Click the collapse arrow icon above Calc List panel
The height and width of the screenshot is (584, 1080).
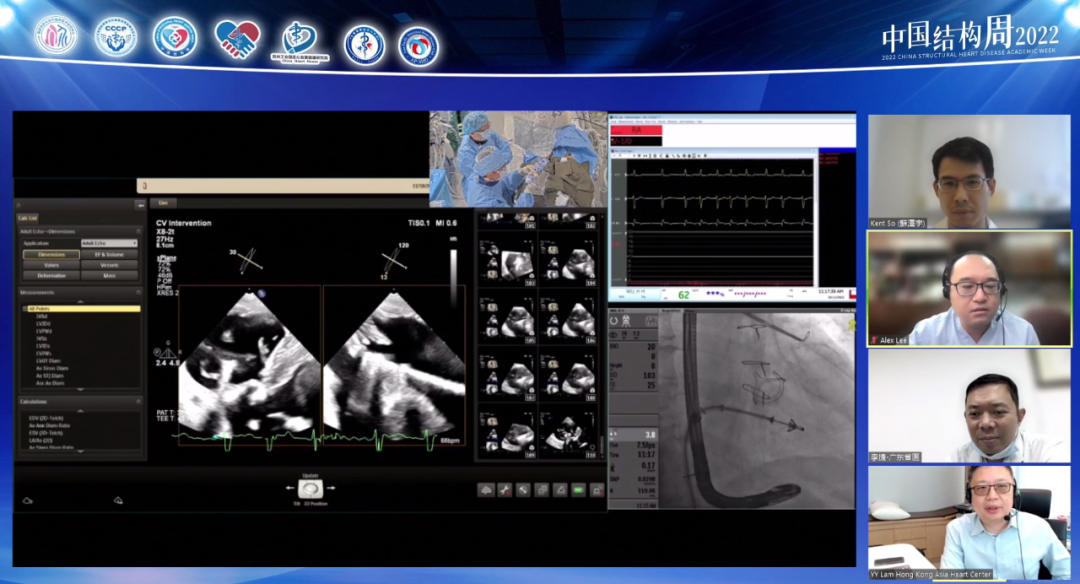pyautogui.click(x=139, y=204)
